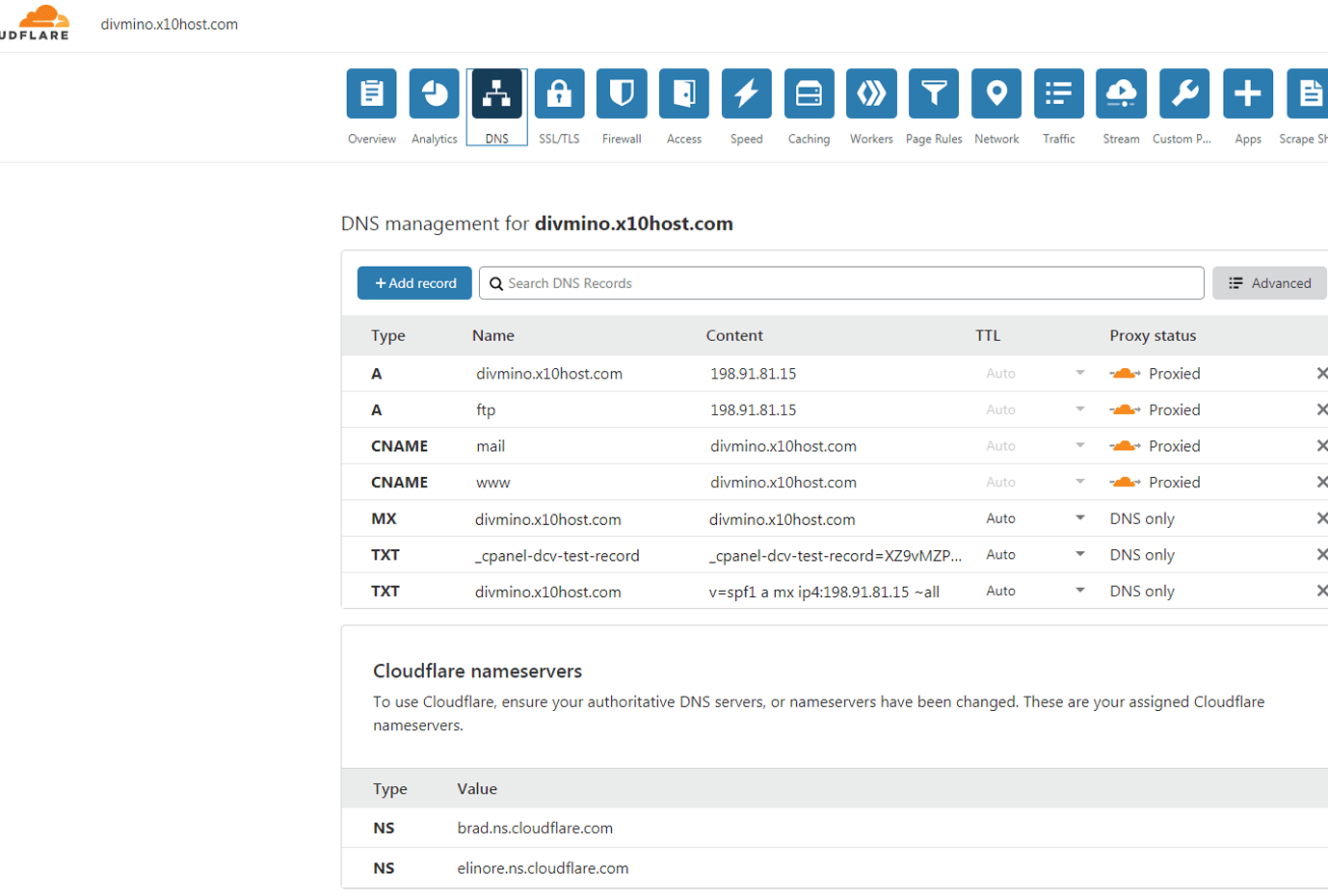Open the Custom Pages wrench icon
This screenshot has width=1328, height=896.
click(x=1184, y=93)
